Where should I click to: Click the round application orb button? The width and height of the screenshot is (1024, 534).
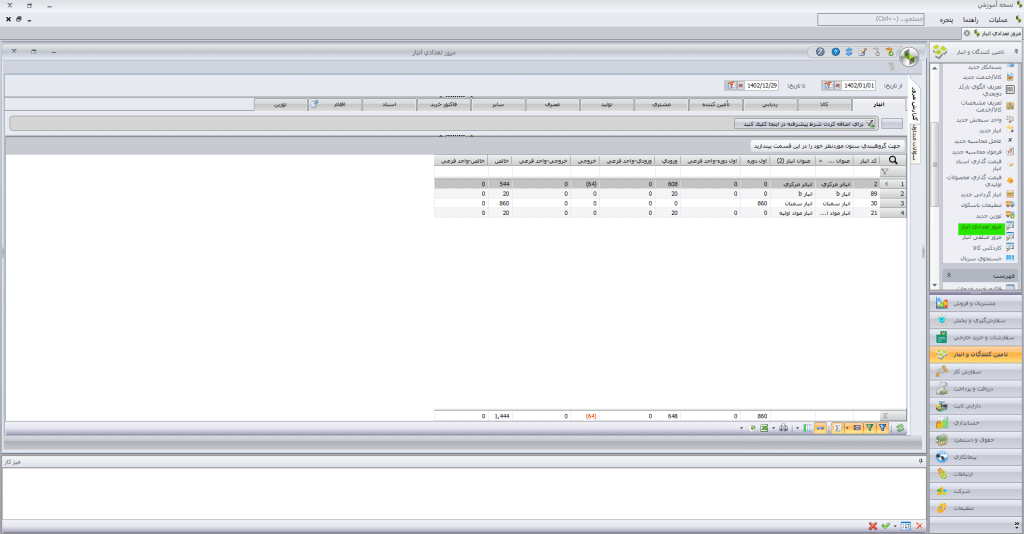908,57
